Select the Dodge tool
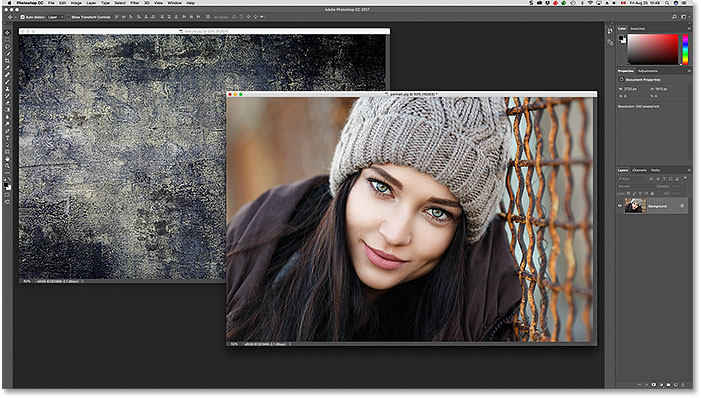 [7, 124]
